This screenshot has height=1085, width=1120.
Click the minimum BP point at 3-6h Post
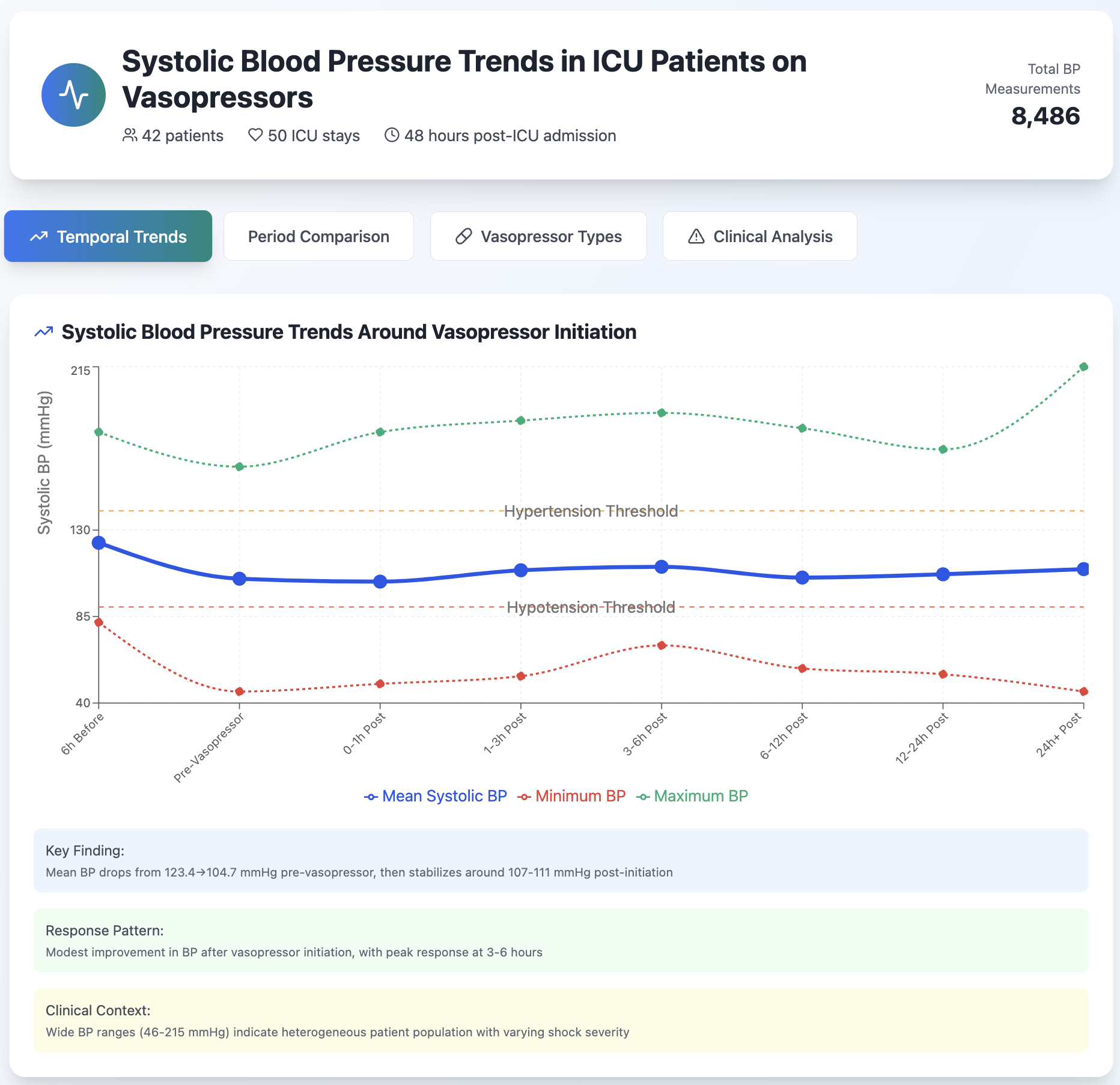pos(662,646)
